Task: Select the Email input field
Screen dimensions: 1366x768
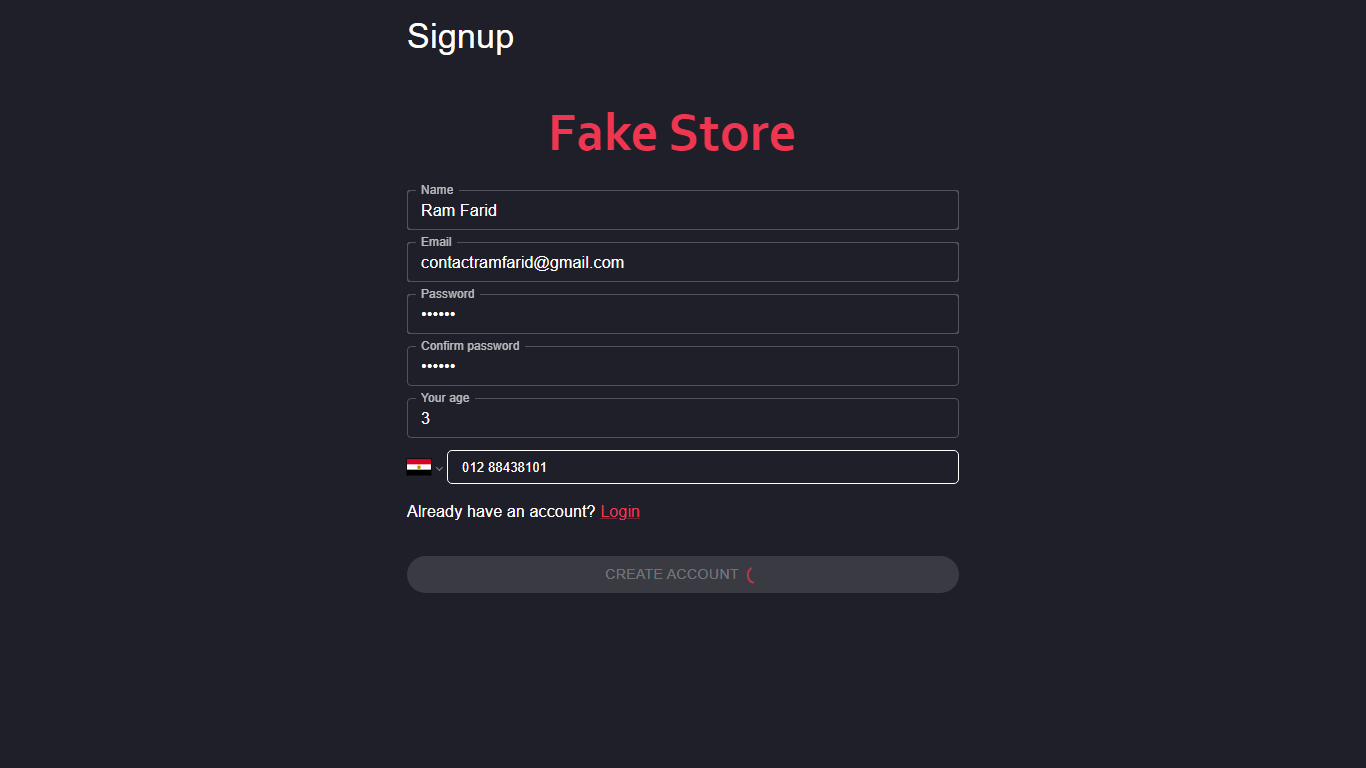Action: point(682,263)
